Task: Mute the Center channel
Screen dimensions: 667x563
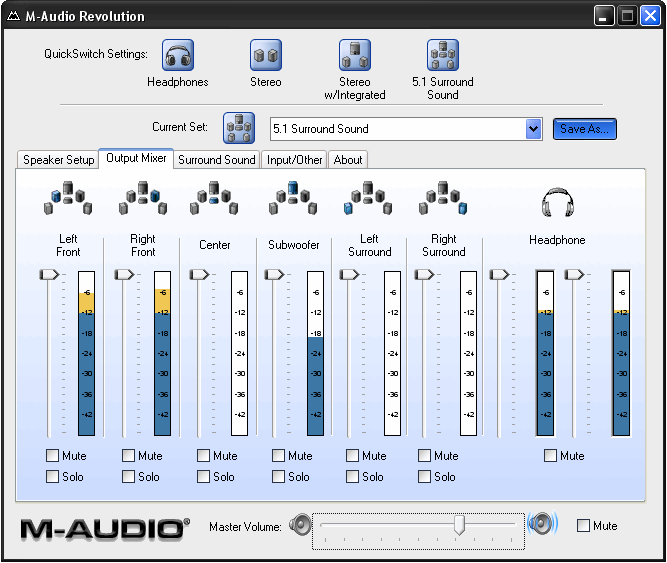Action: click(x=203, y=455)
